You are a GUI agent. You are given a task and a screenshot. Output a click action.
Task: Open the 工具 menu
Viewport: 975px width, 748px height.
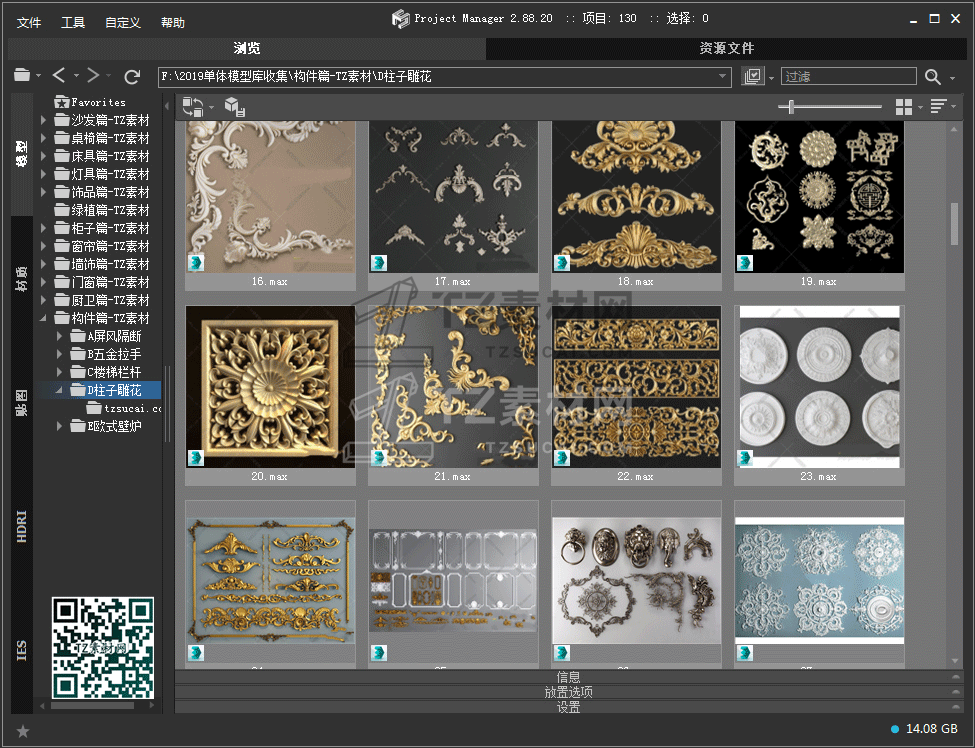tap(73, 23)
